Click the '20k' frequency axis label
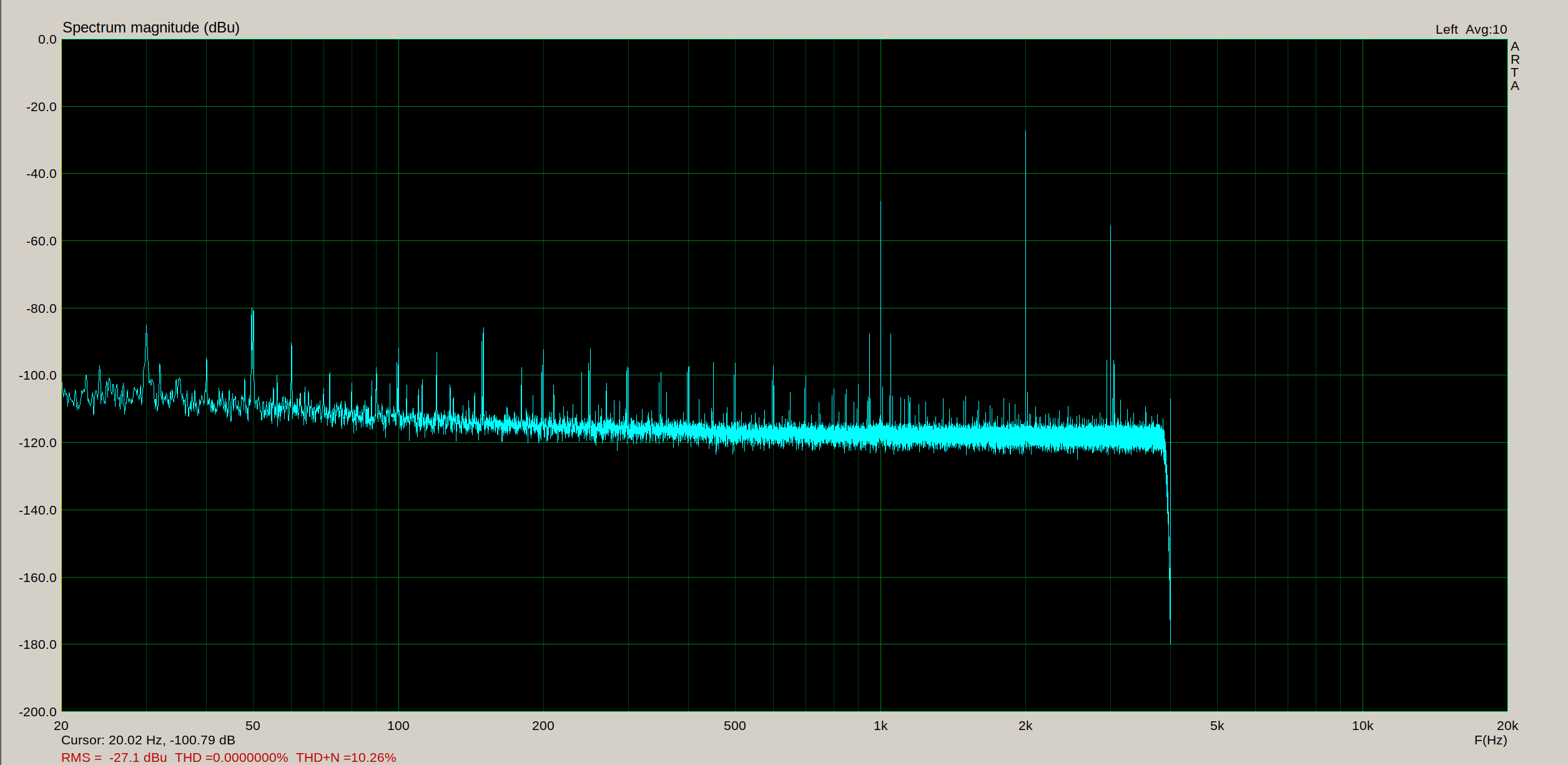The width and height of the screenshot is (1568, 765). pyautogui.click(x=1507, y=726)
